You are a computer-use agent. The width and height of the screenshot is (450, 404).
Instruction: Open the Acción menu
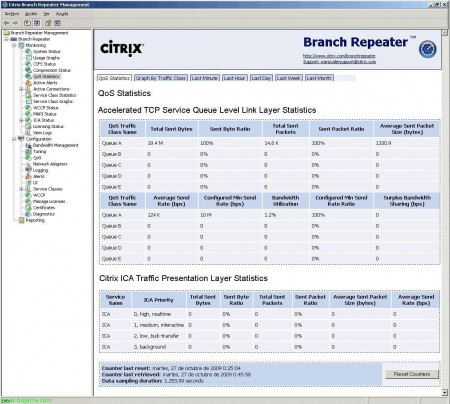coord(31,14)
